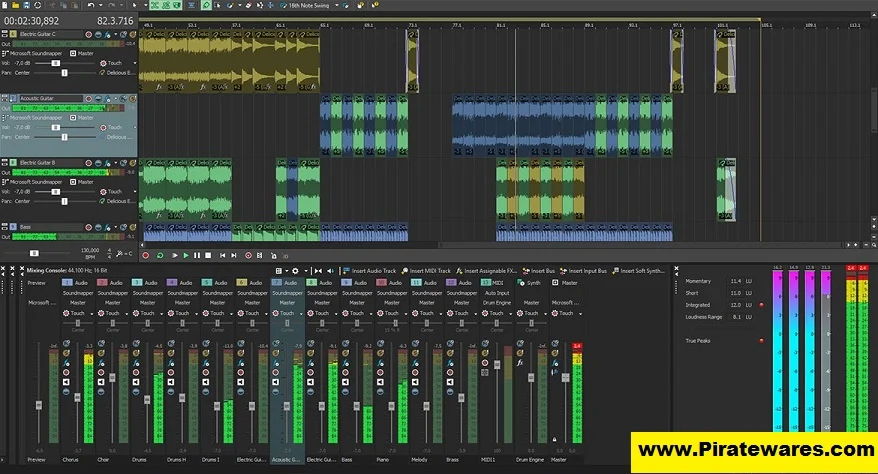The height and width of the screenshot is (474, 878).
Task: Select the Draw (pencil) tool in toolbar
Action: tap(230, 5)
